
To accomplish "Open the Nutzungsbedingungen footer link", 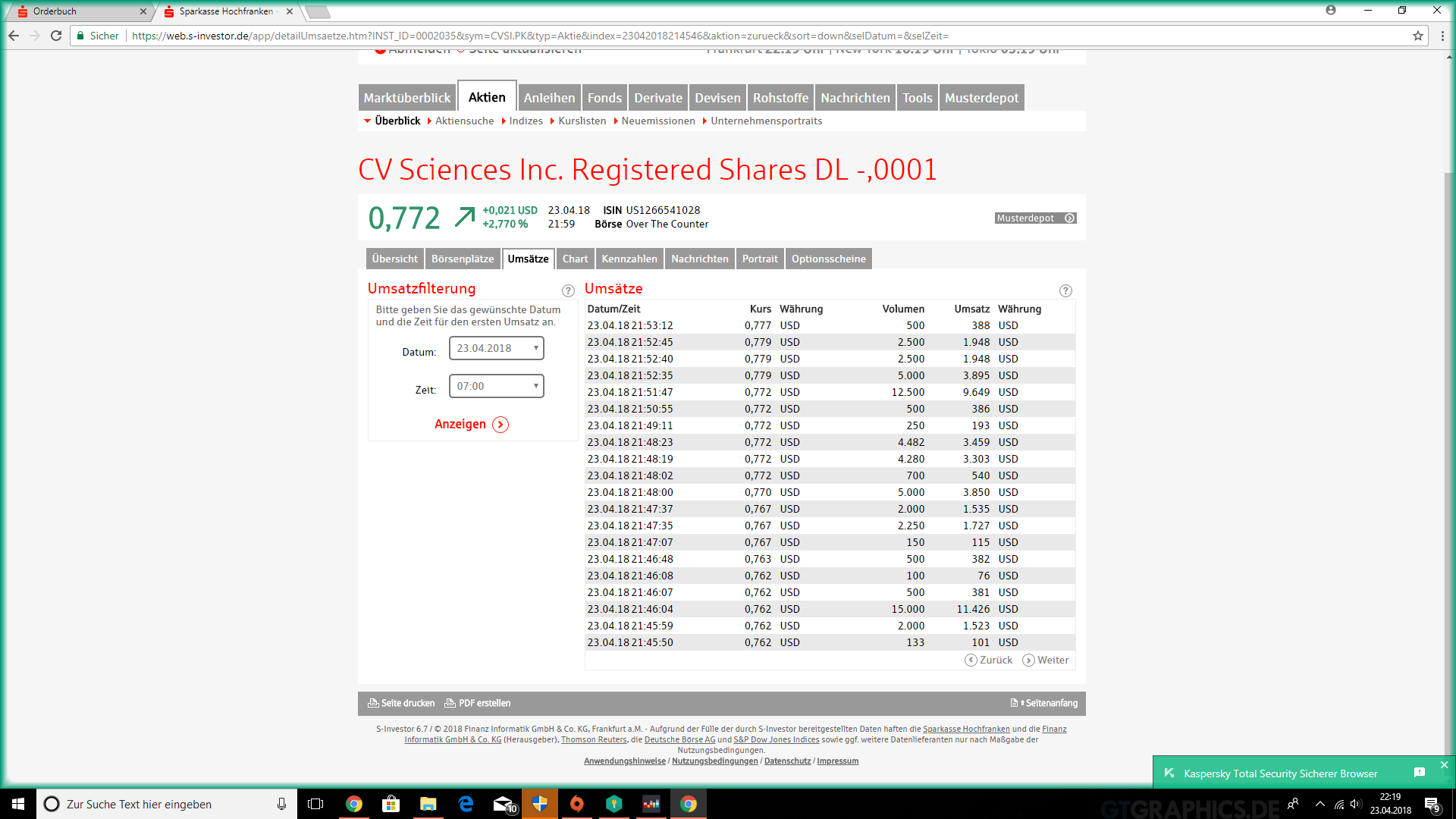I will tap(714, 761).
